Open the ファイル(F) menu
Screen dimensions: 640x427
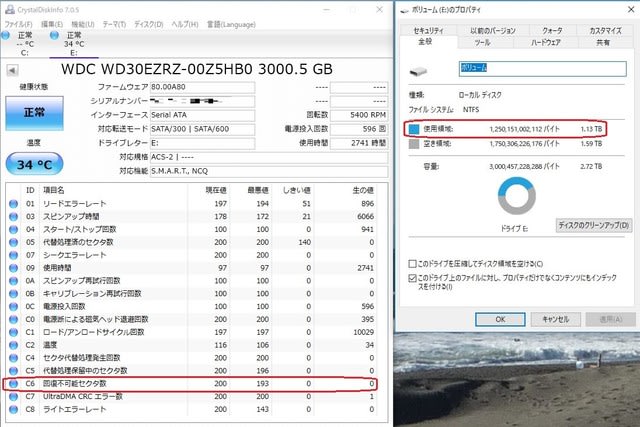click(x=19, y=24)
